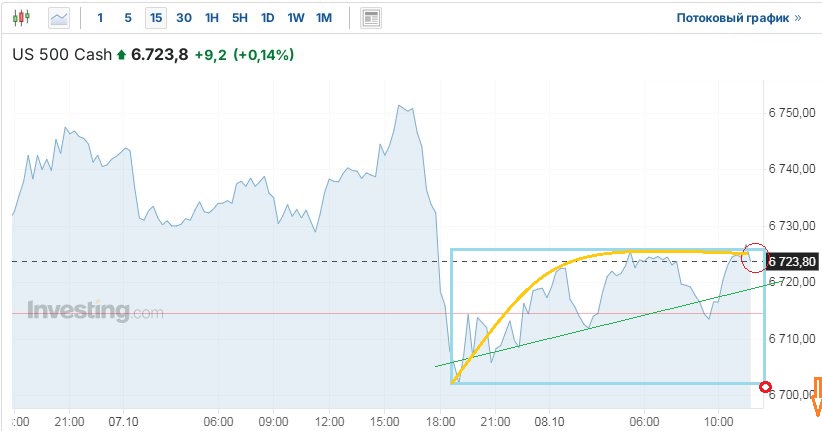This screenshot has width=822, height=431.
Task: Select the 1 minute timeframe
Action: coord(100,18)
